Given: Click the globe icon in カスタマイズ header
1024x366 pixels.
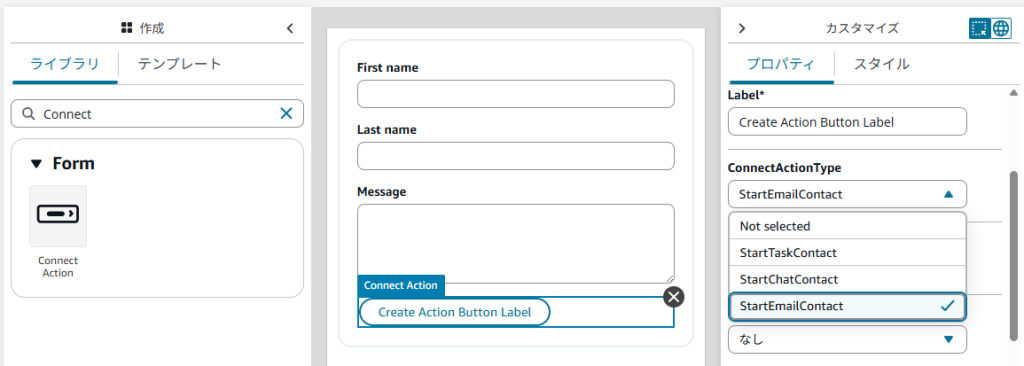Looking at the screenshot, I should pyautogui.click(x=1000, y=28).
